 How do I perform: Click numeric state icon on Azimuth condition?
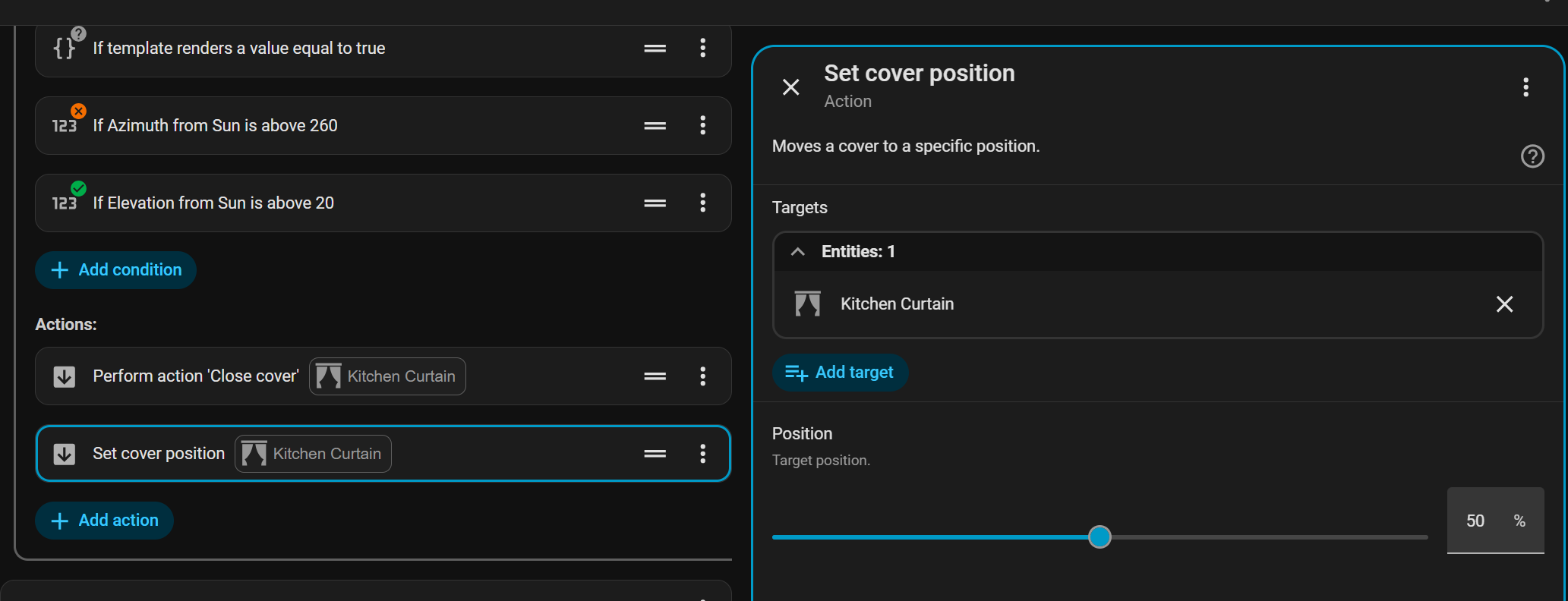(65, 126)
